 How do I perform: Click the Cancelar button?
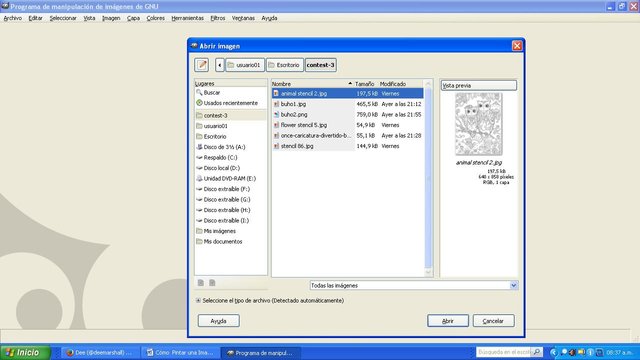coord(493,321)
